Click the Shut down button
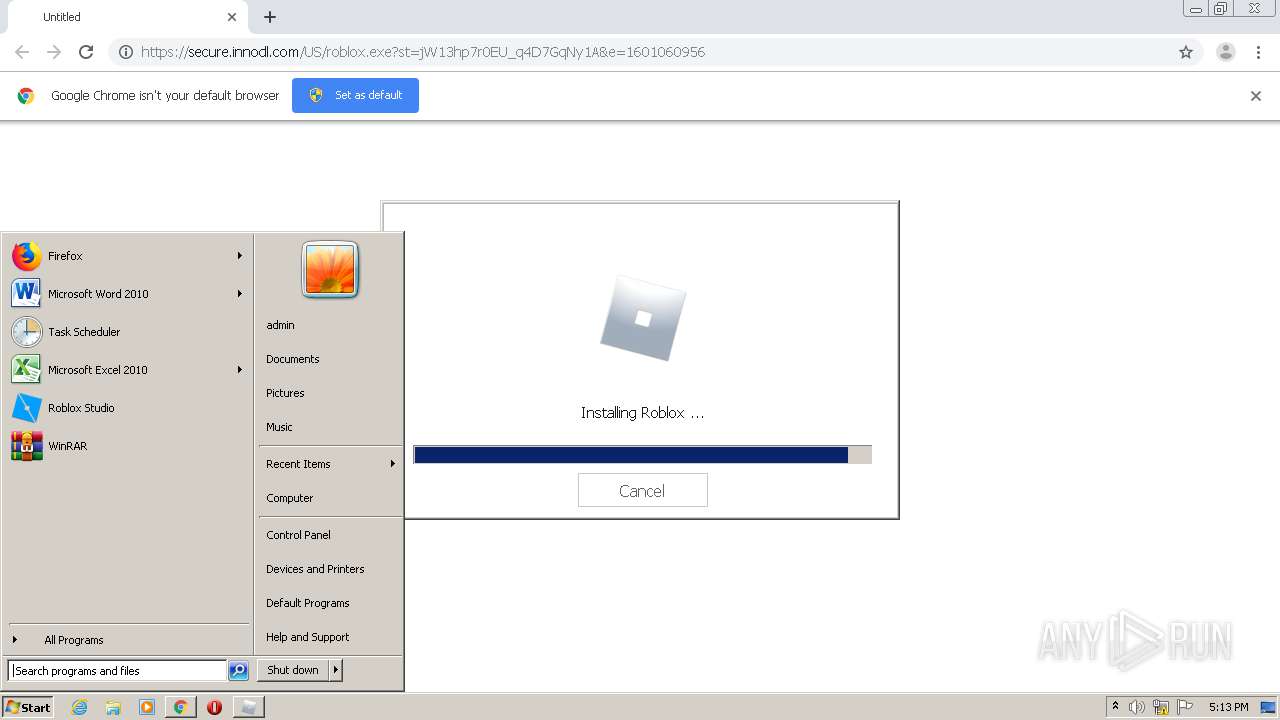 click(x=293, y=670)
